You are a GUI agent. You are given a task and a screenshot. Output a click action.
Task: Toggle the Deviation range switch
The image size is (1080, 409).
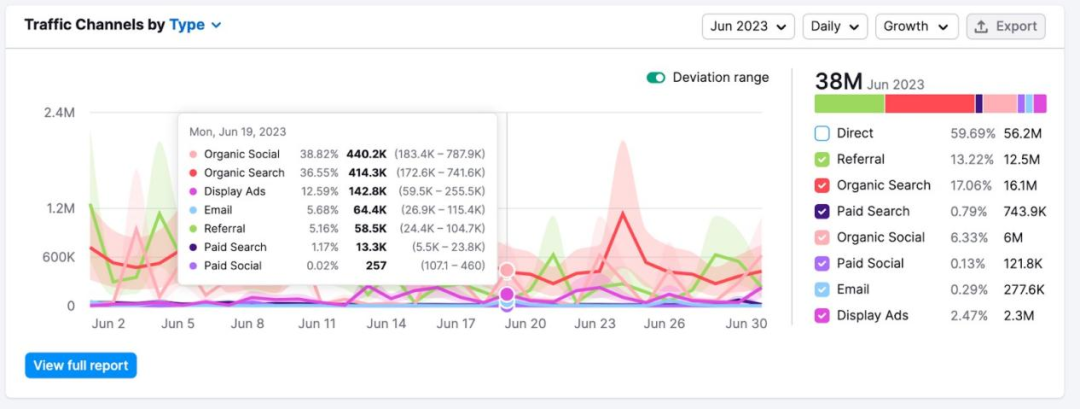point(656,78)
